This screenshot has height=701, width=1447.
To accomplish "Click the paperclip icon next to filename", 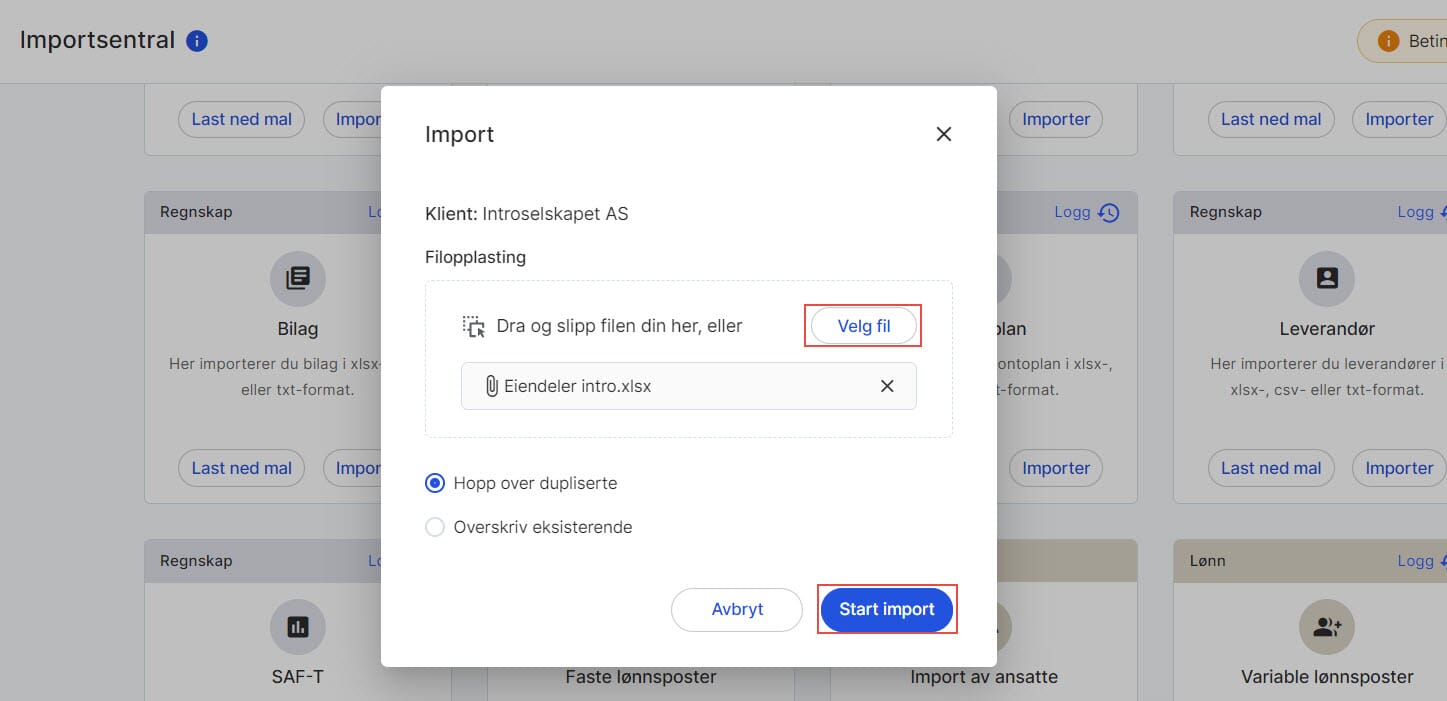I will 491,386.
